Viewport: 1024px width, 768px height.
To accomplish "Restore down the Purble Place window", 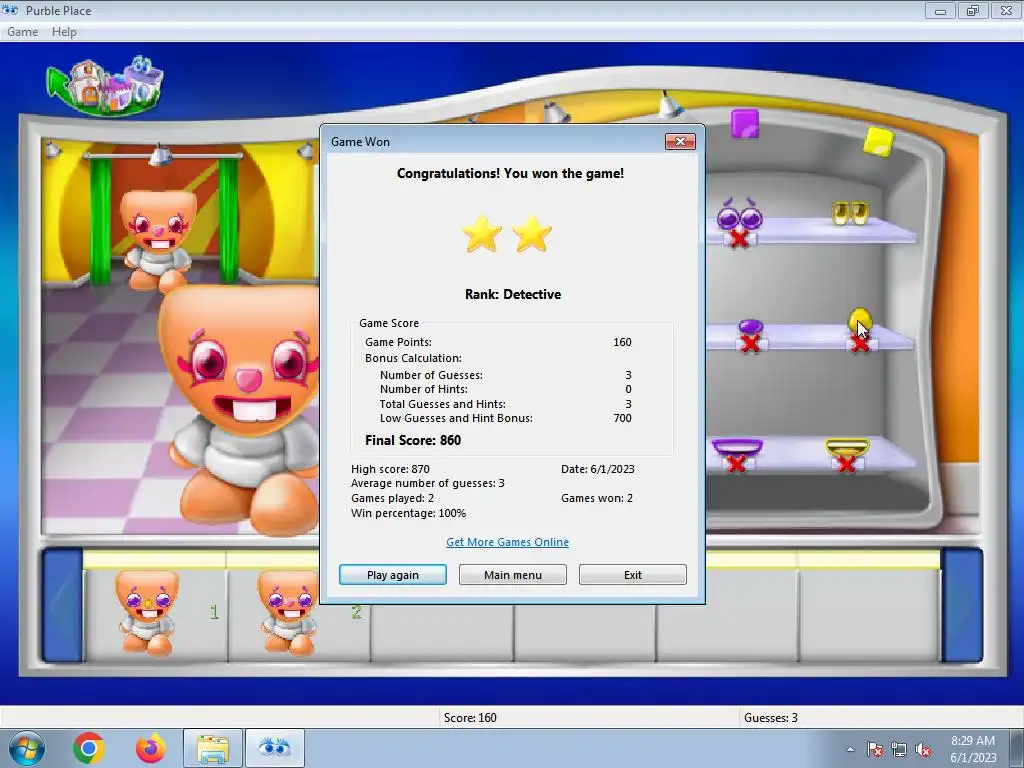I will point(973,10).
